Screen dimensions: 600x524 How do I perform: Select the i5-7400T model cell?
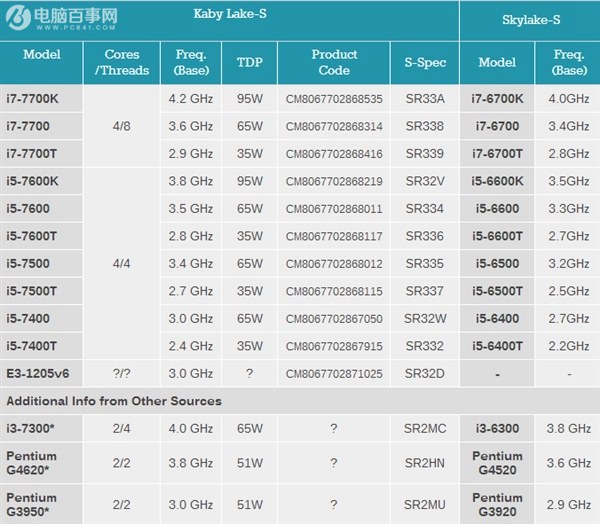[41, 346]
